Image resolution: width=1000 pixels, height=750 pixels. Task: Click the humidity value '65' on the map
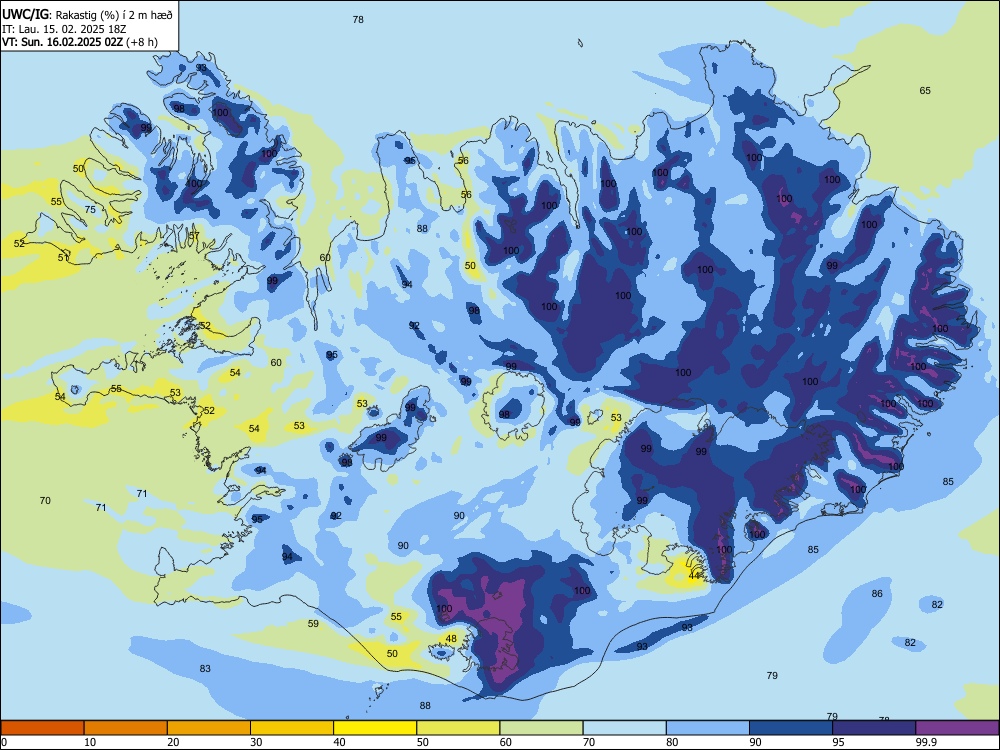pos(925,91)
